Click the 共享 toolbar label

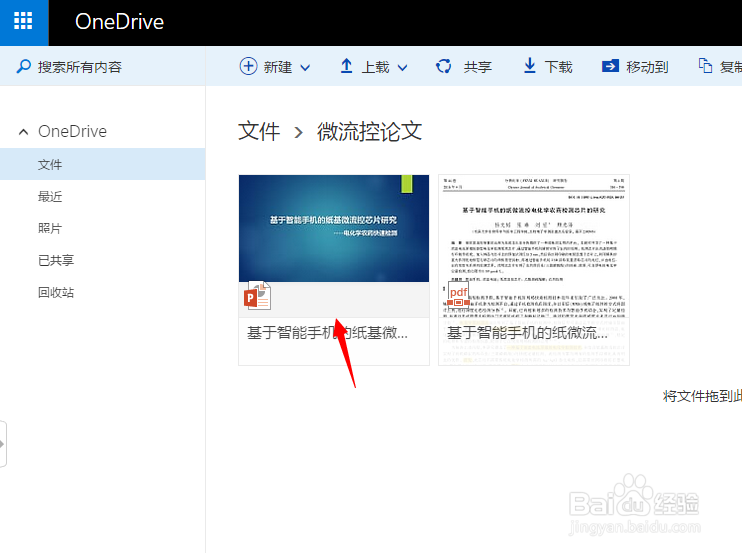tap(477, 67)
